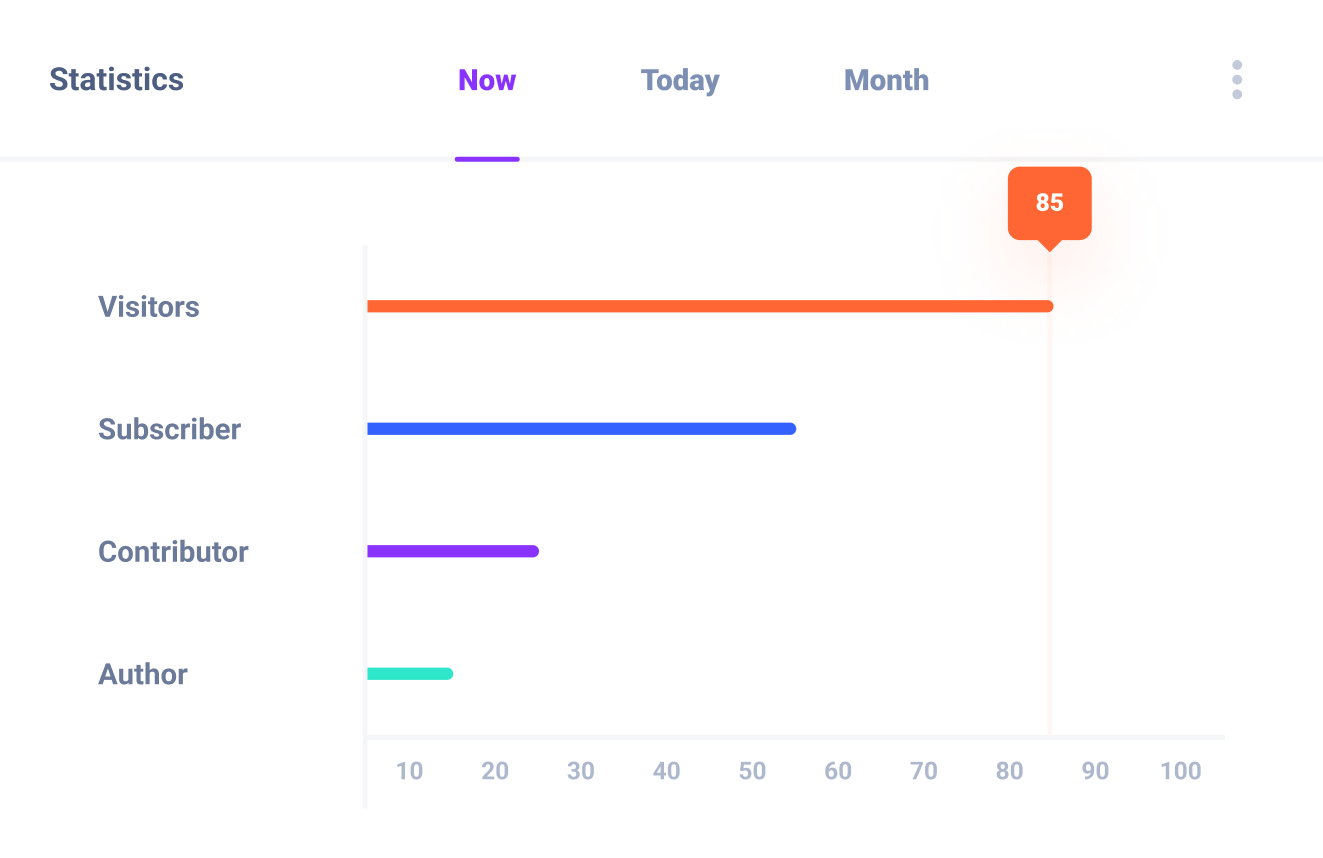Viewport: 1323px width, 858px height.
Task: Click the 85 value tooltip
Action: coord(1049,203)
